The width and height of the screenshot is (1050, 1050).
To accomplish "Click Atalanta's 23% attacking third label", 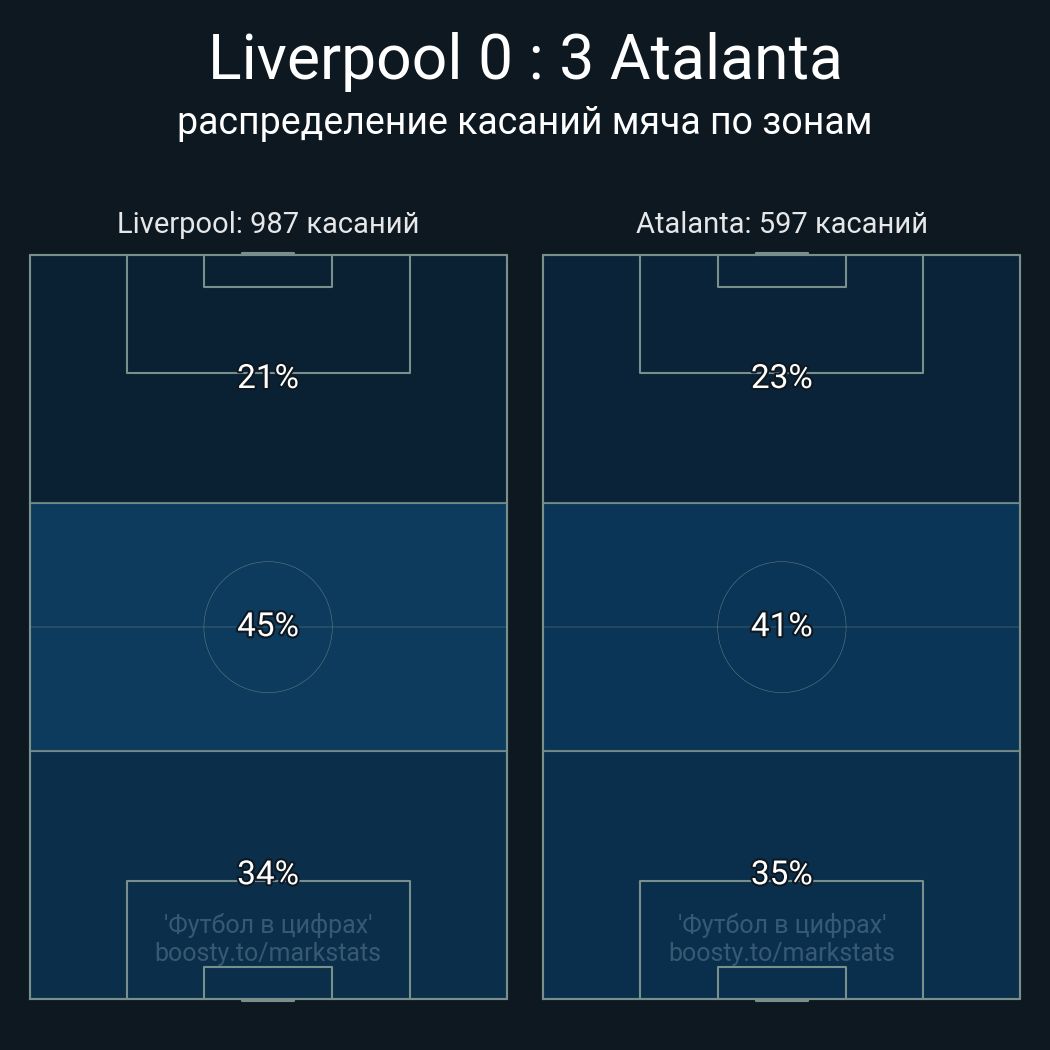I will click(781, 377).
